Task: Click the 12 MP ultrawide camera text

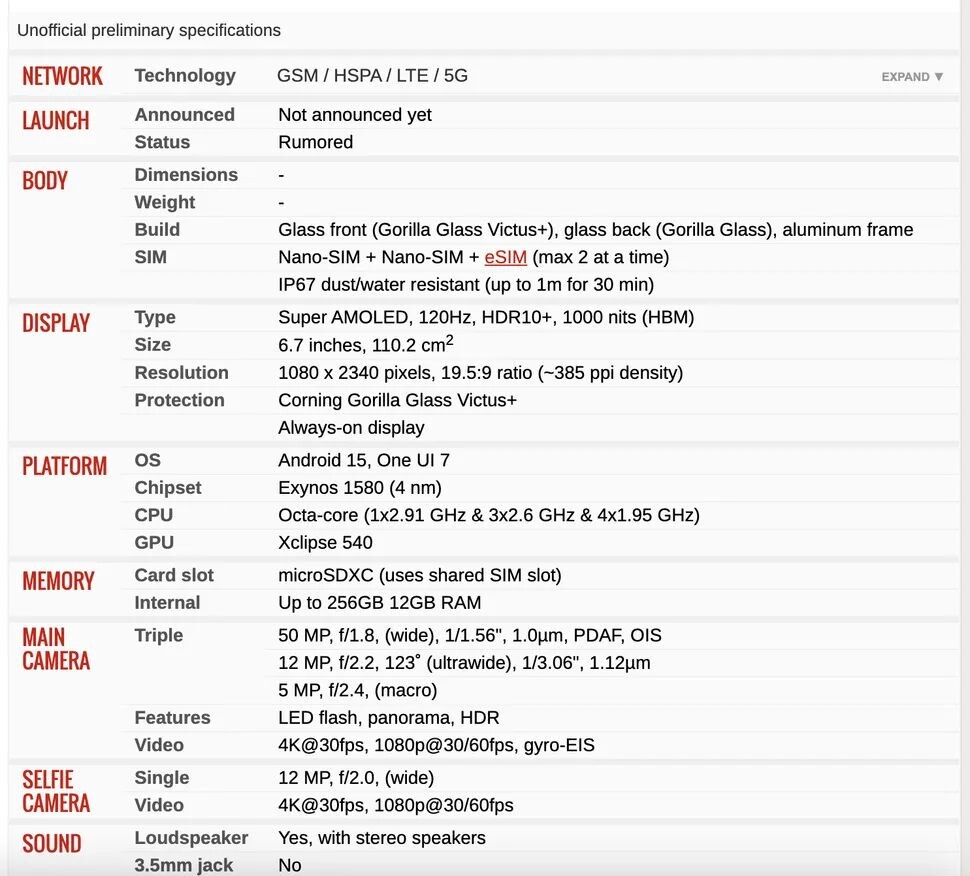Action: point(464,663)
